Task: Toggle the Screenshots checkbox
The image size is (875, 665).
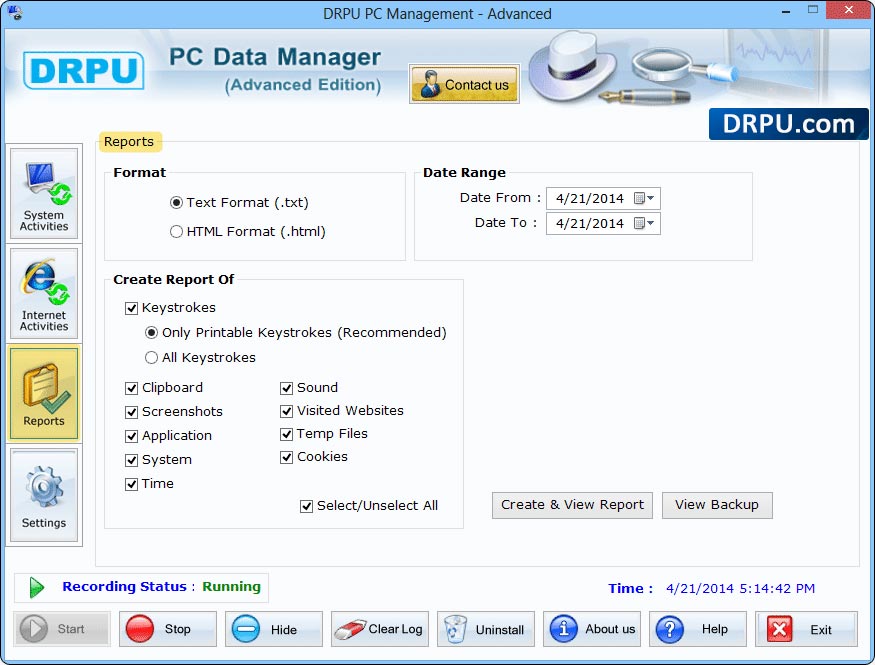Action: pos(131,412)
